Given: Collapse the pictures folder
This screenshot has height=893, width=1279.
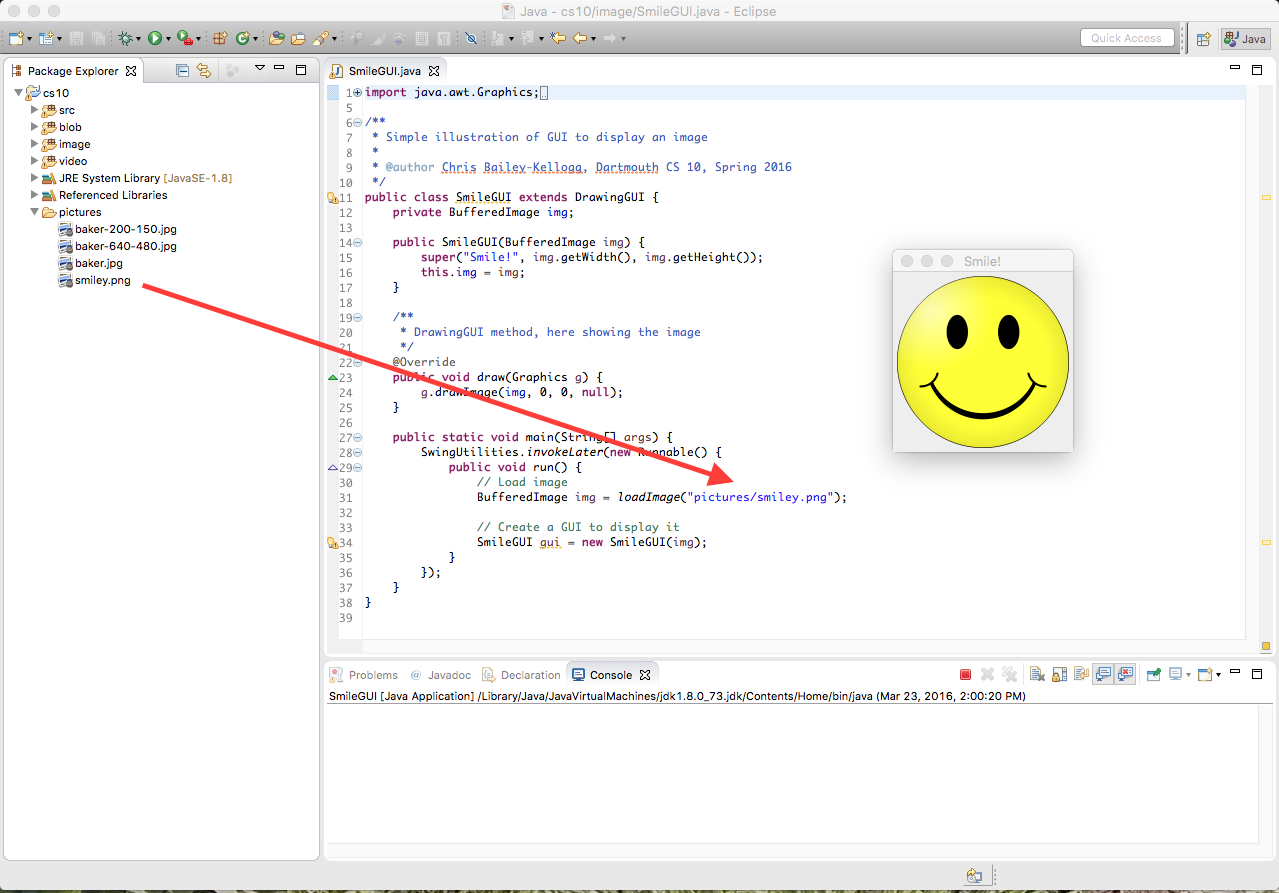Looking at the screenshot, I should point(34,212).
